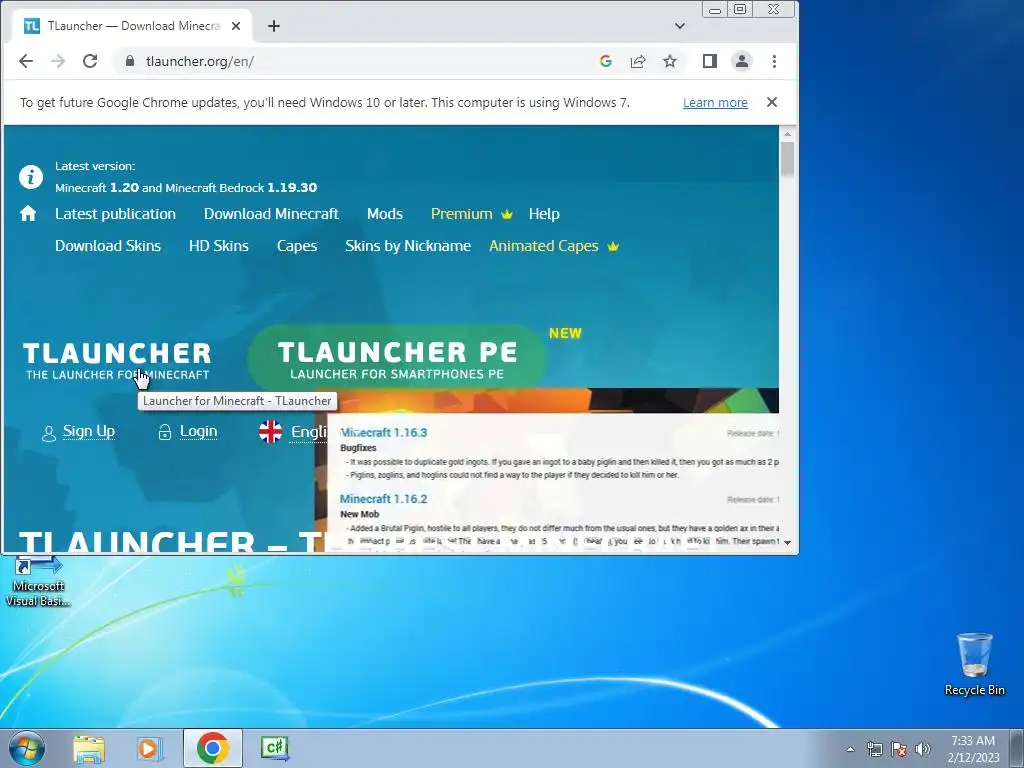Open the Premium menu item

coord(462,214)
